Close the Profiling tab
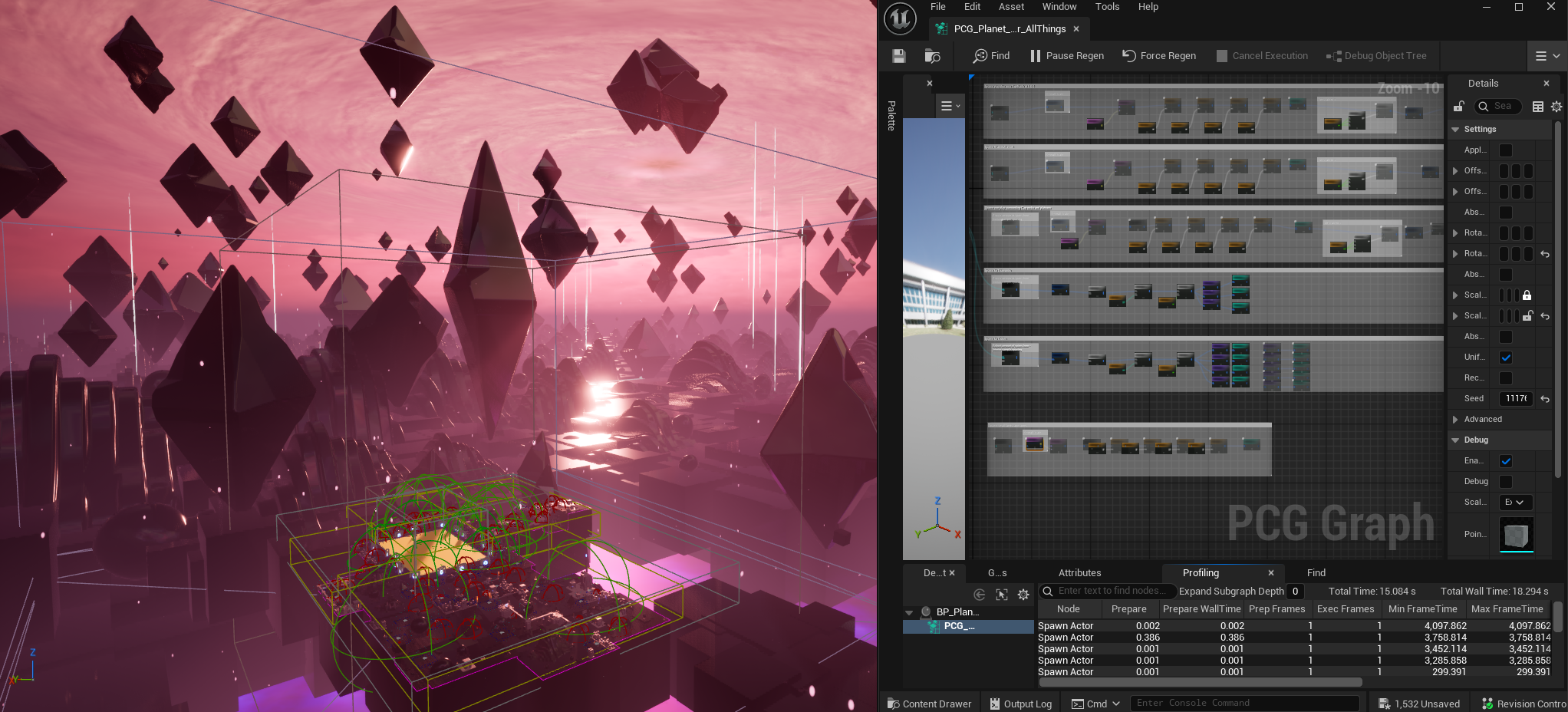This screenshot has height=712, width=1568. (x=1271, y=573)
